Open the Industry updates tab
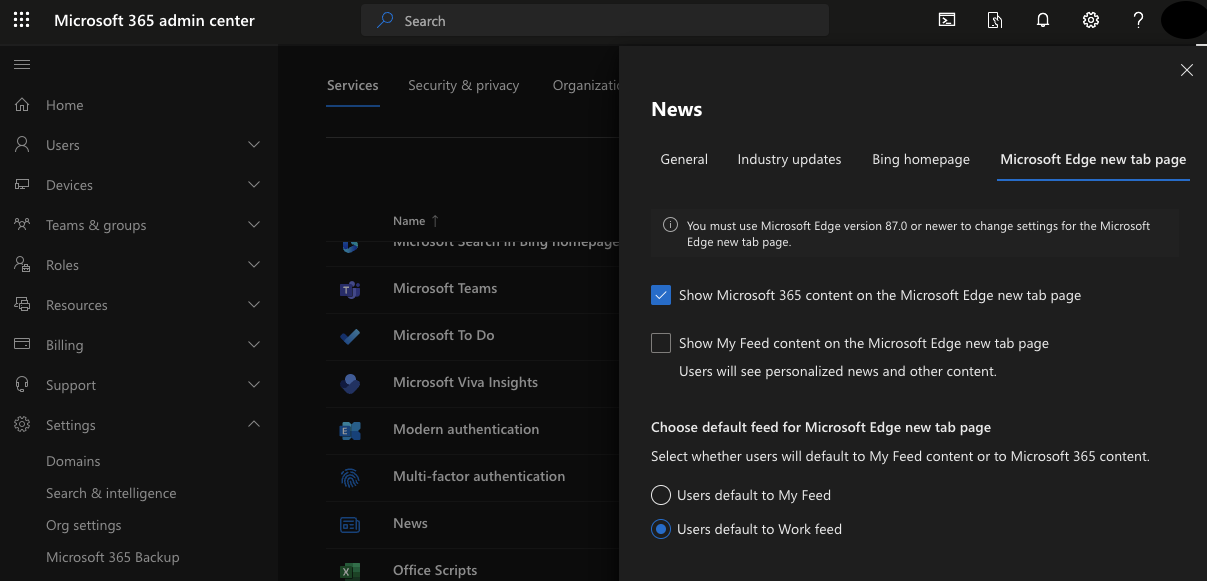1207x581 pixels. pos(789,159)
